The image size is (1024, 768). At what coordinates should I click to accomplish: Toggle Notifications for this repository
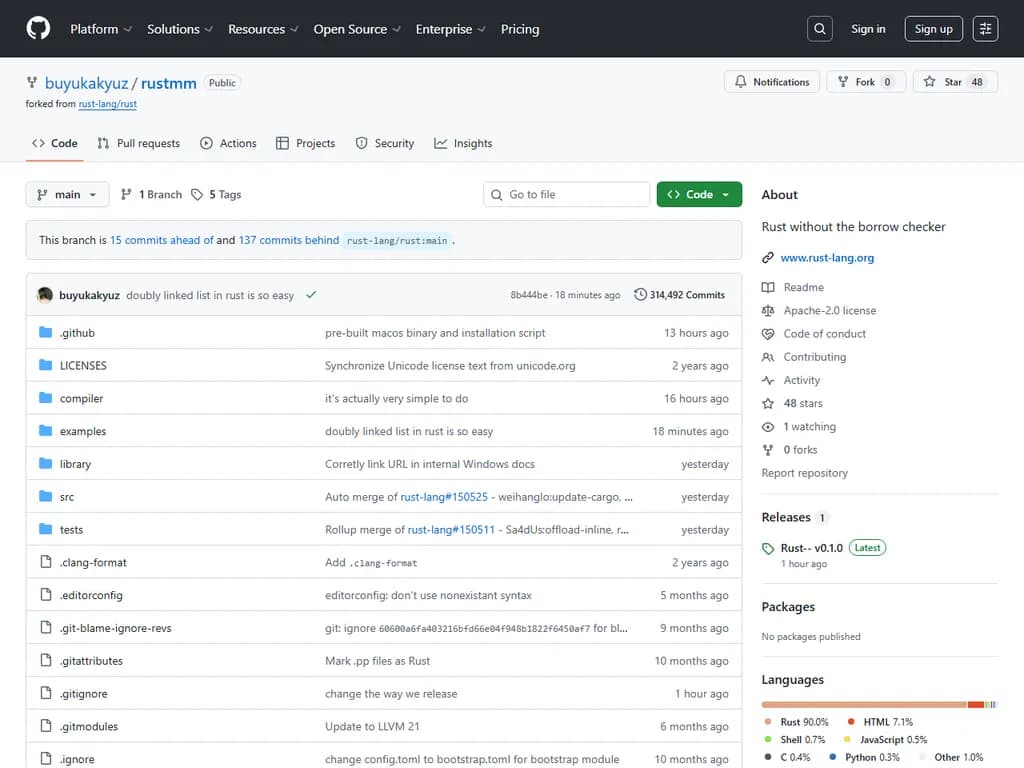point(772,82)
